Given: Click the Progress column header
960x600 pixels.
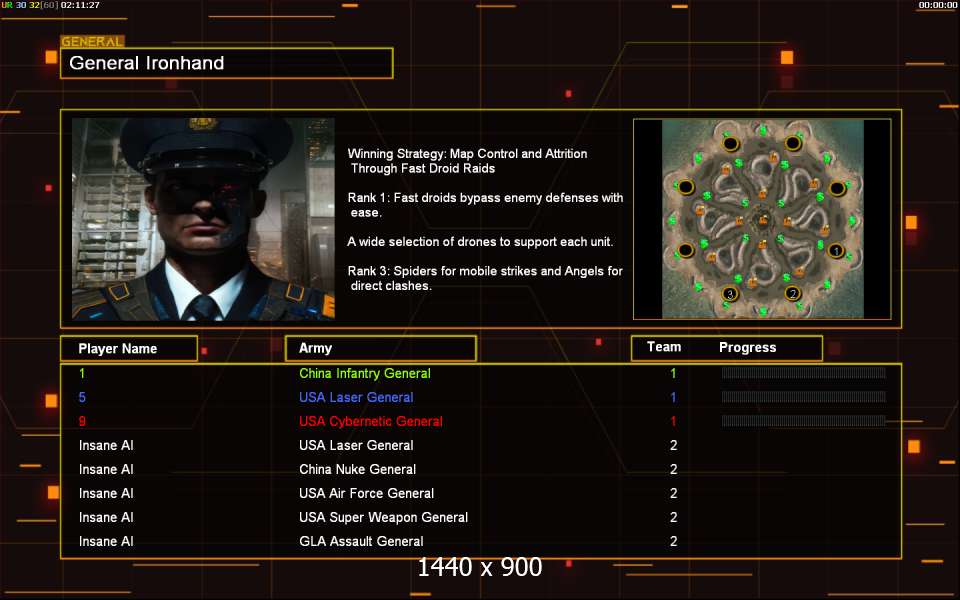Looking at the screenshot, I should coord(748,348).
